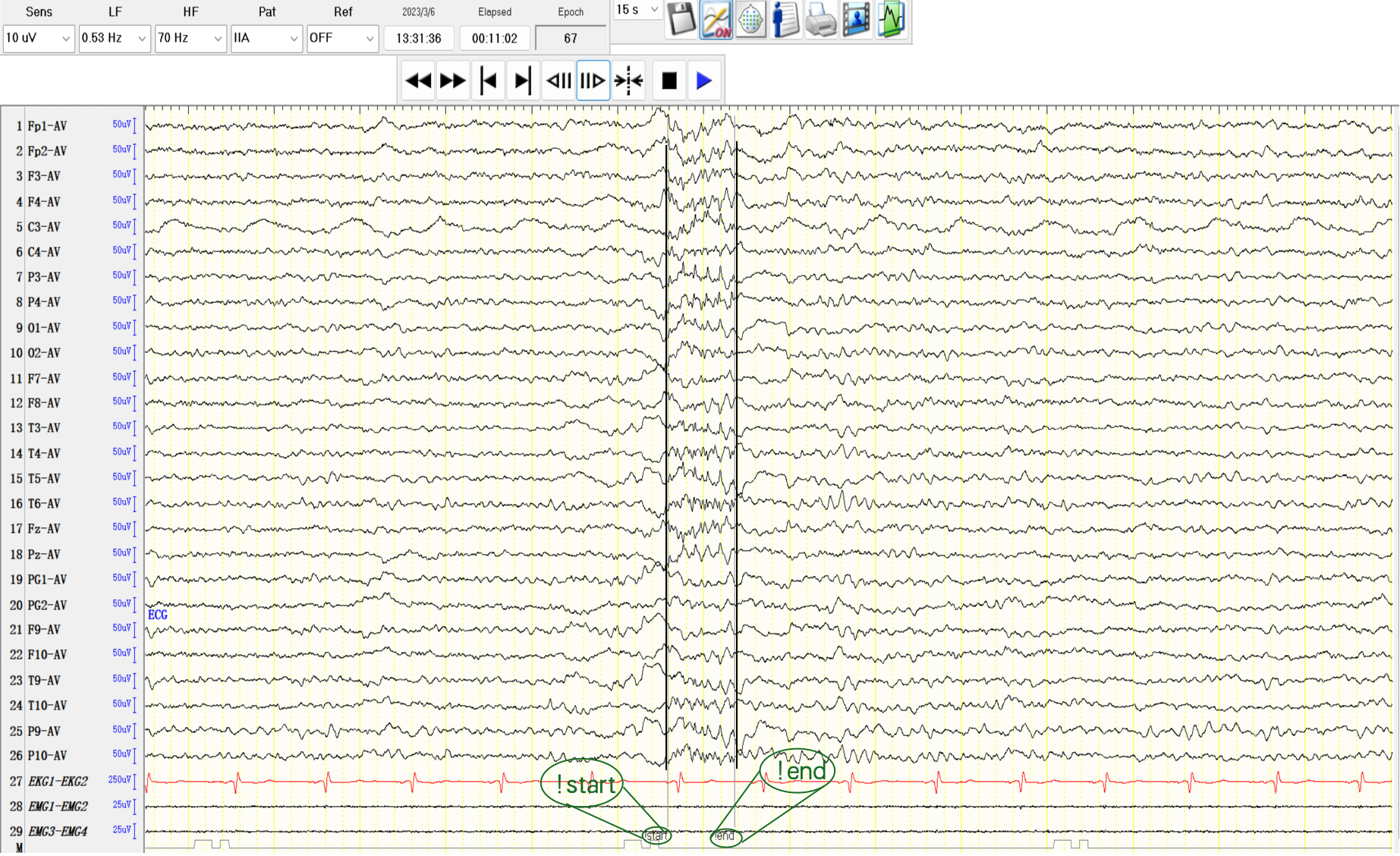
Task: Click the center cursor alignment control
Action: pyautogui.click(x=628, y=80)
